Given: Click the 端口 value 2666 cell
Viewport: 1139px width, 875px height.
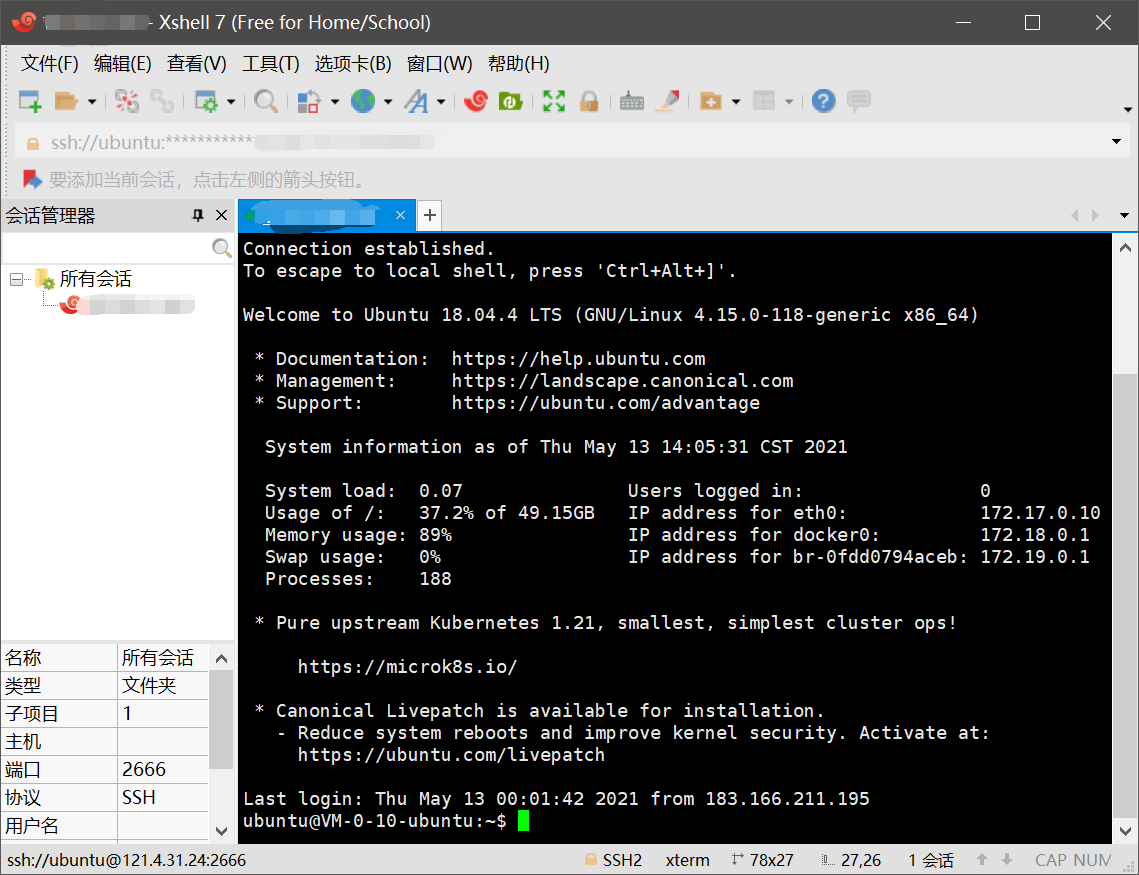Looking at the screenshot, I should [x=163, y=769].
